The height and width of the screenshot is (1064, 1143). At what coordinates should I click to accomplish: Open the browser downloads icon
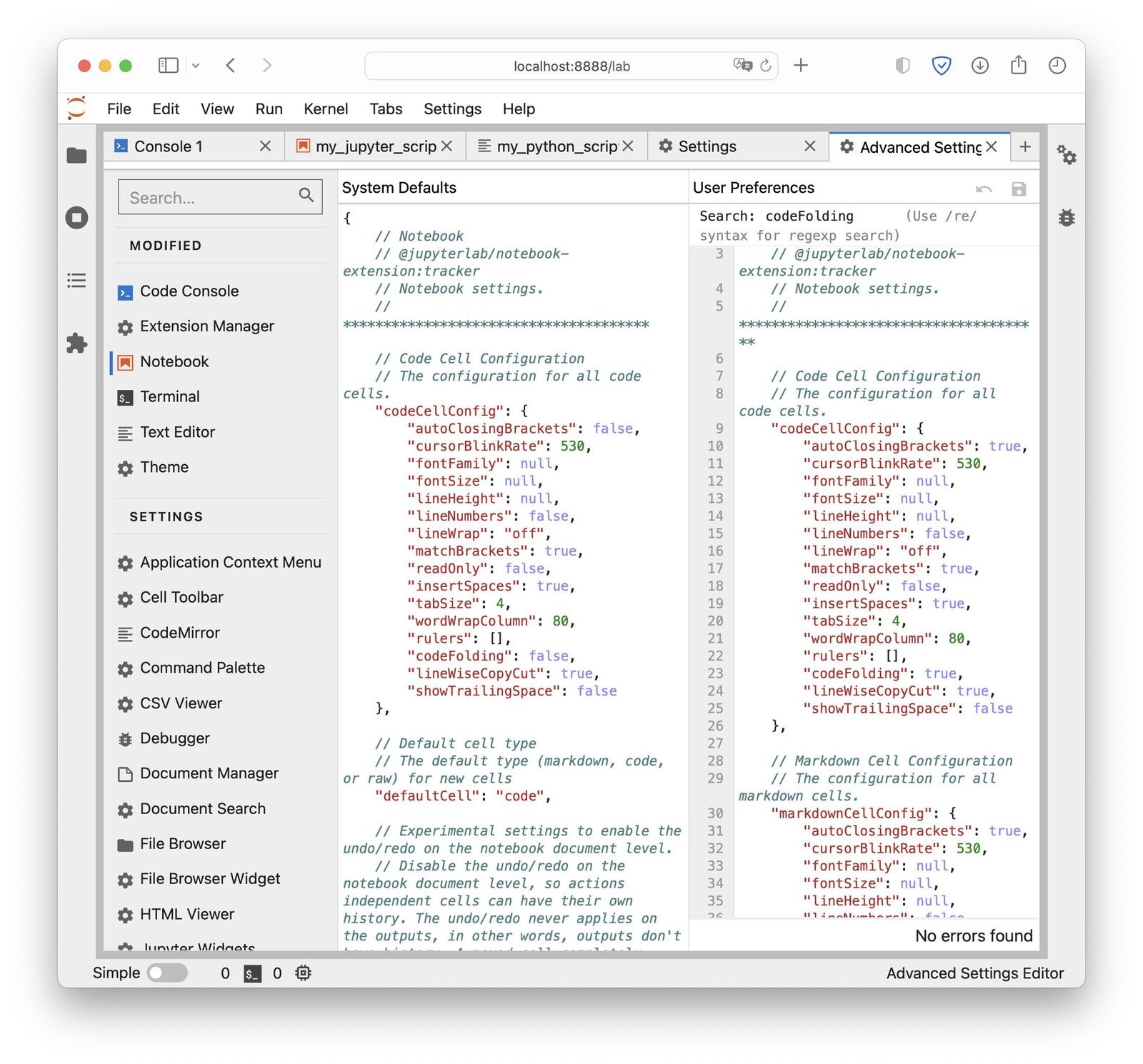(980, 66)
